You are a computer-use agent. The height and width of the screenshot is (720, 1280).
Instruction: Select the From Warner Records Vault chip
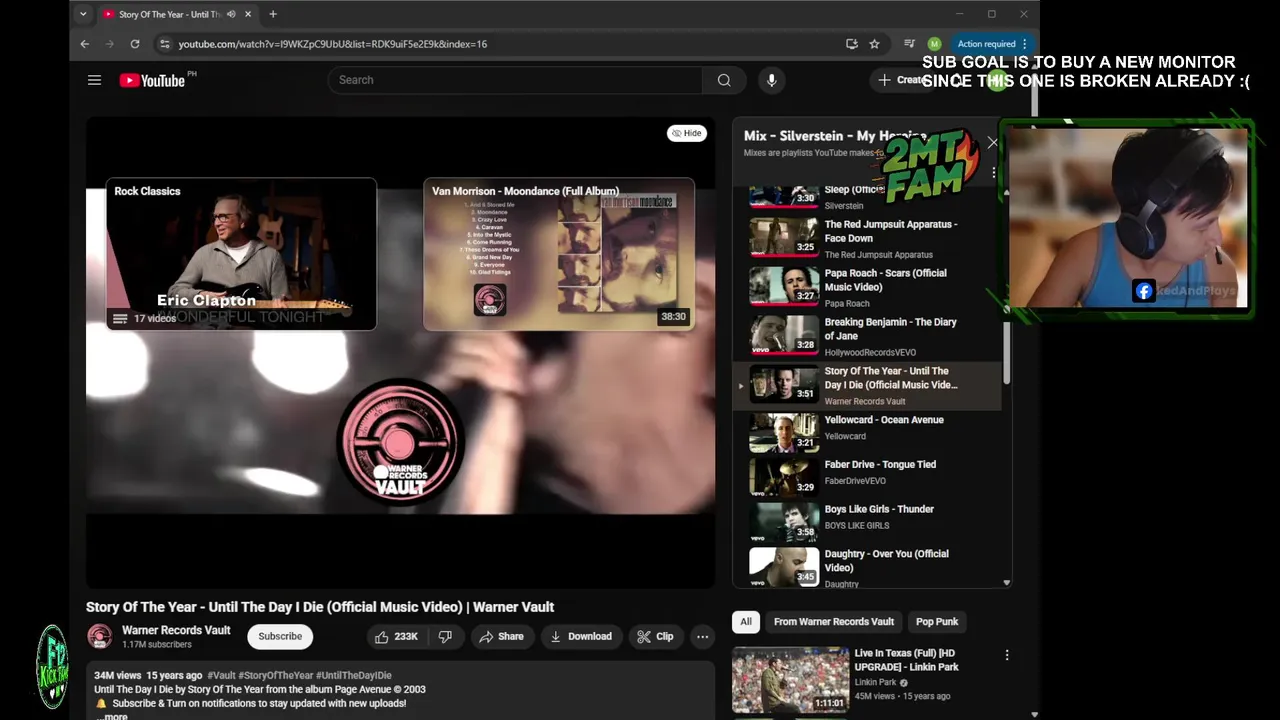834,622
